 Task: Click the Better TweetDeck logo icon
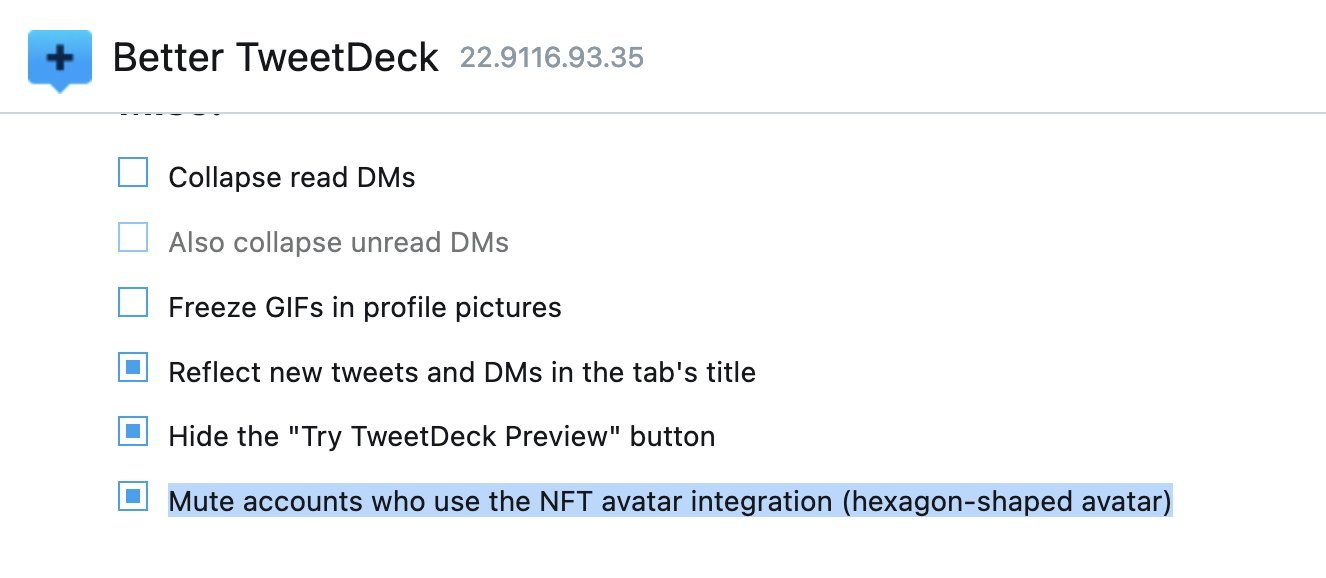[x=60, y=60]
